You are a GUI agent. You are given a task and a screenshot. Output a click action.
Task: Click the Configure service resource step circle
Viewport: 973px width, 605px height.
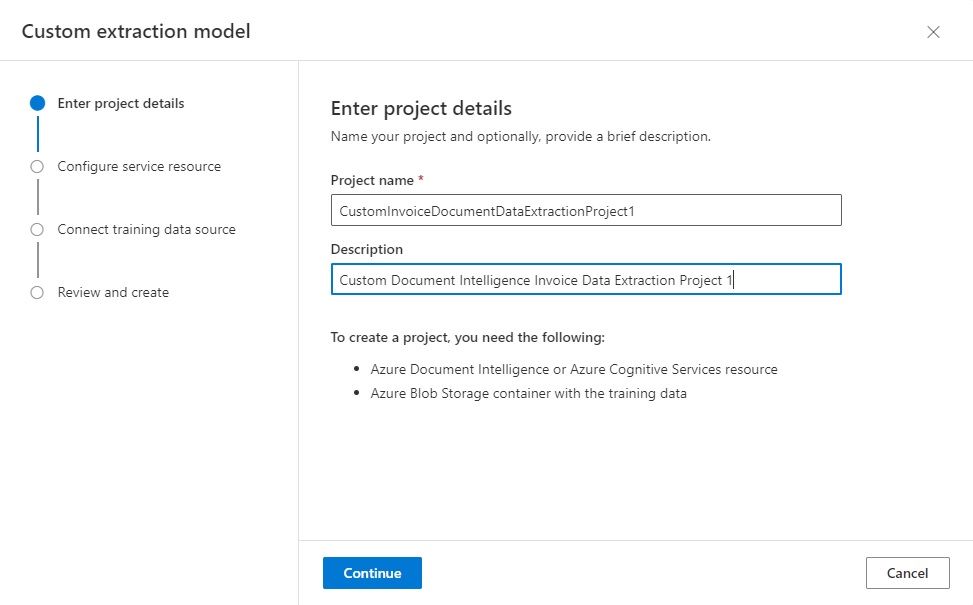pos(37,166)
